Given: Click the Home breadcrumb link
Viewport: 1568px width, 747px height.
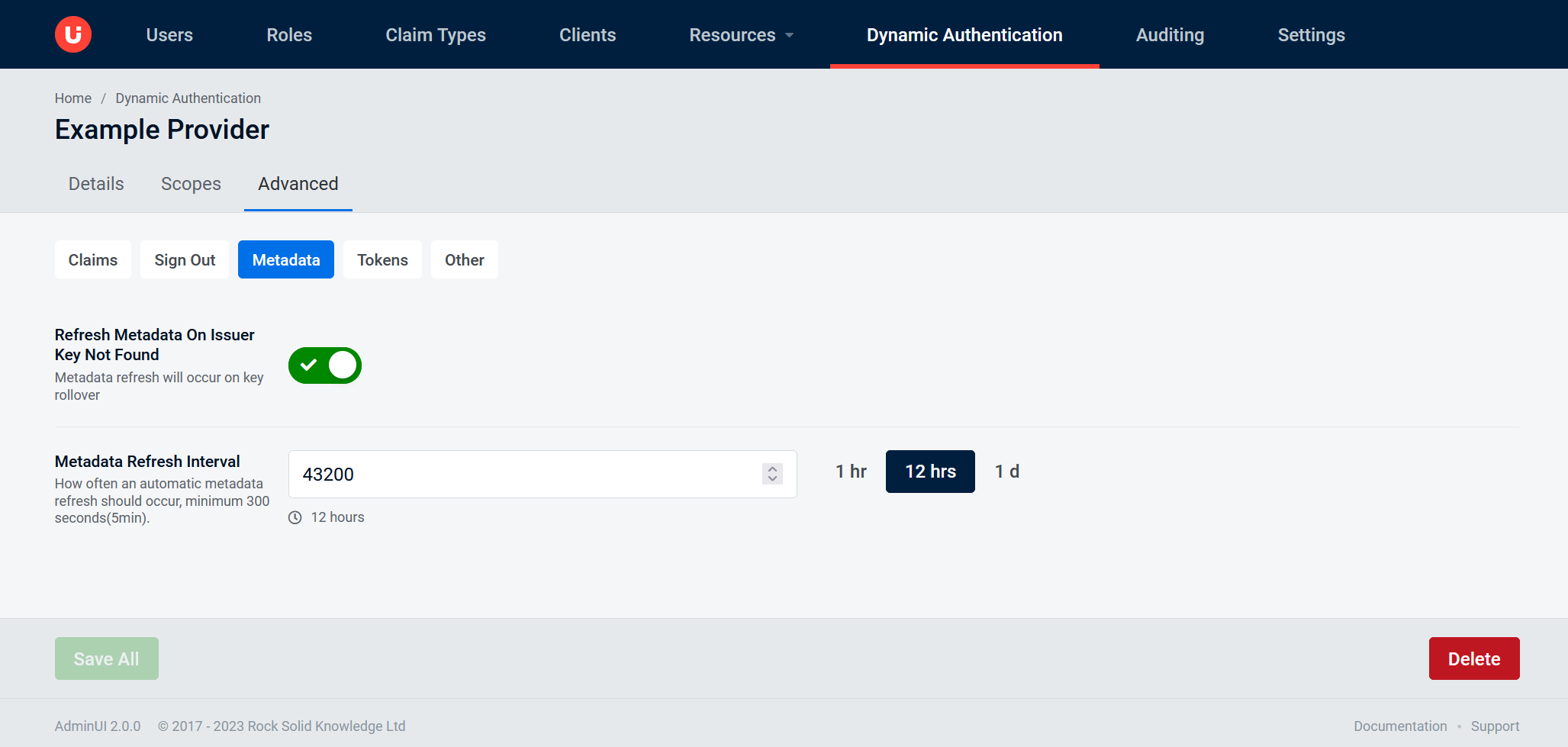Looking at the screenshot, I should 72,98.
